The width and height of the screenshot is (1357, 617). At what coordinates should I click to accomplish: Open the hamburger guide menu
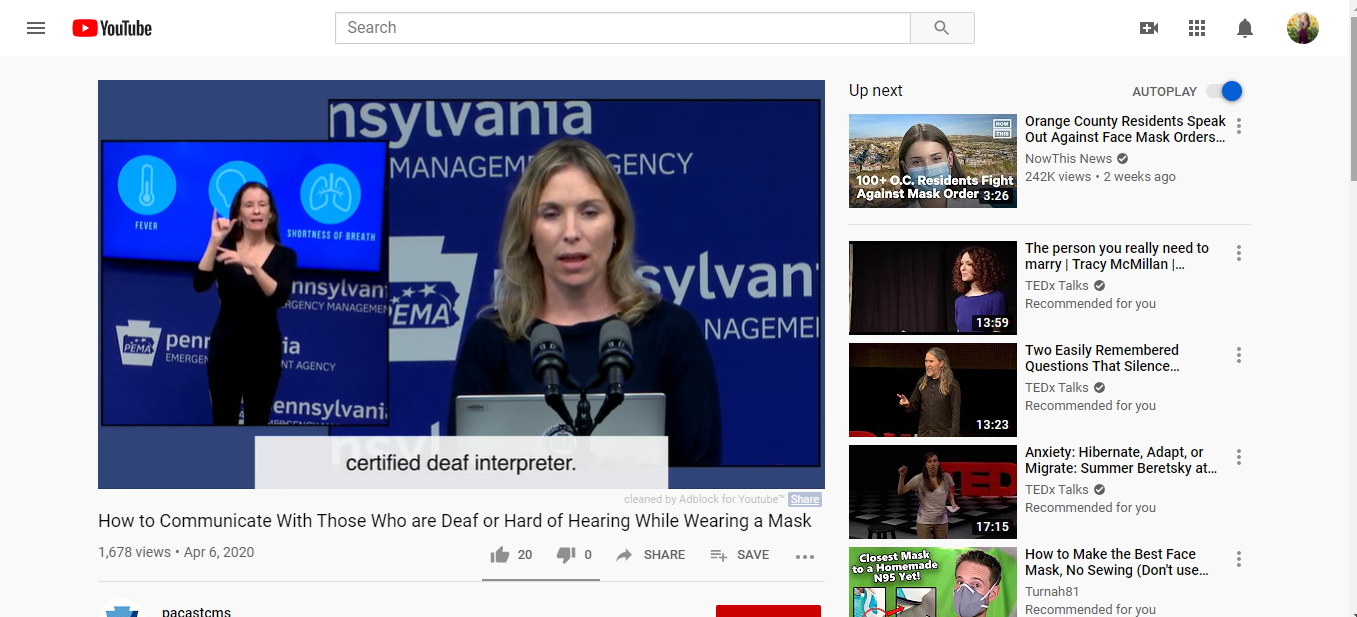tap(36, 28)
